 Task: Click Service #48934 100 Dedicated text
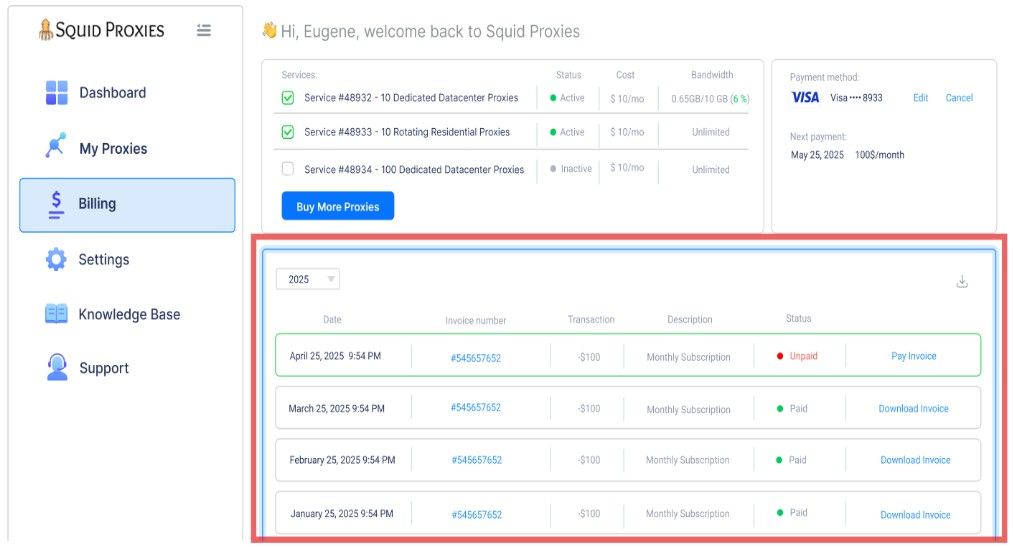[414, 169]
